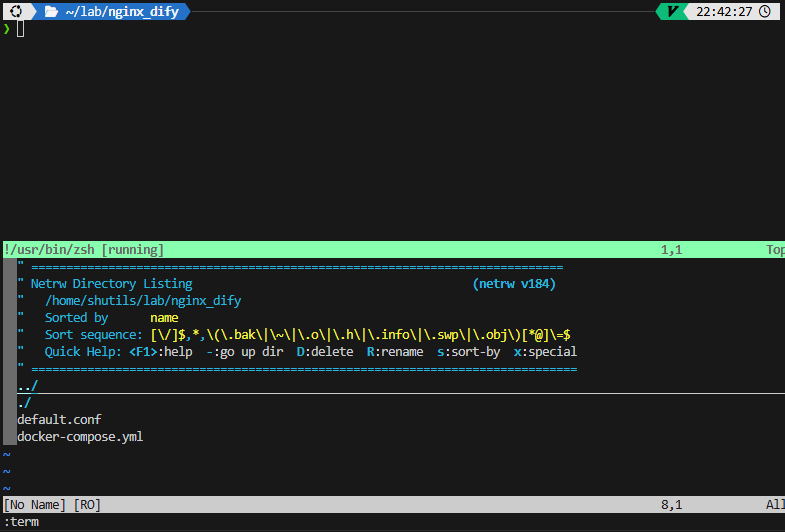Click the <F1>:help hint in Quick Help
The image size is (785, 532).
tap(160, 352)
